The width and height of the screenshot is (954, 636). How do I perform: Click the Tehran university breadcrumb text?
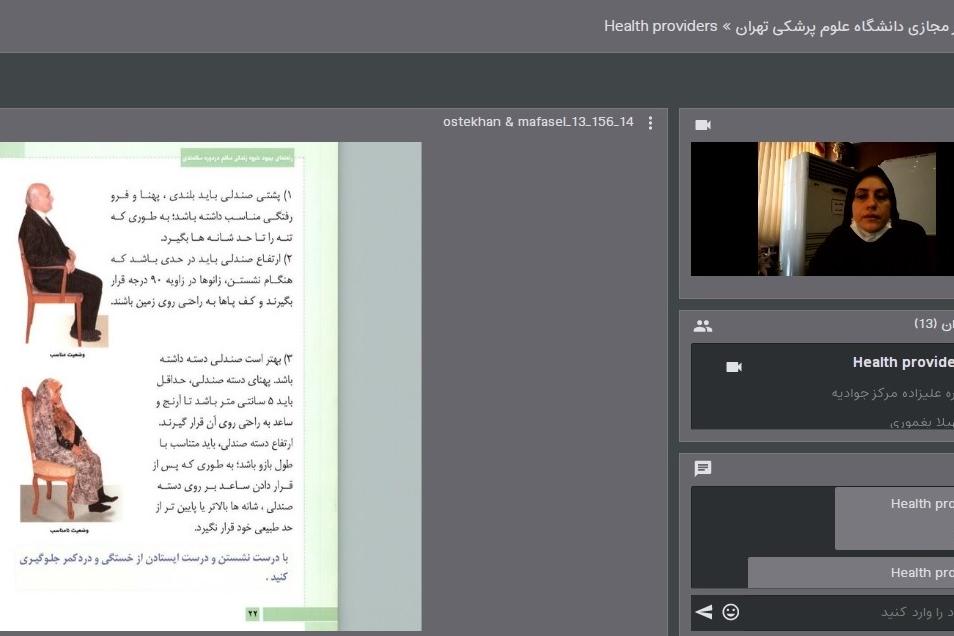[x=840, y=26]
